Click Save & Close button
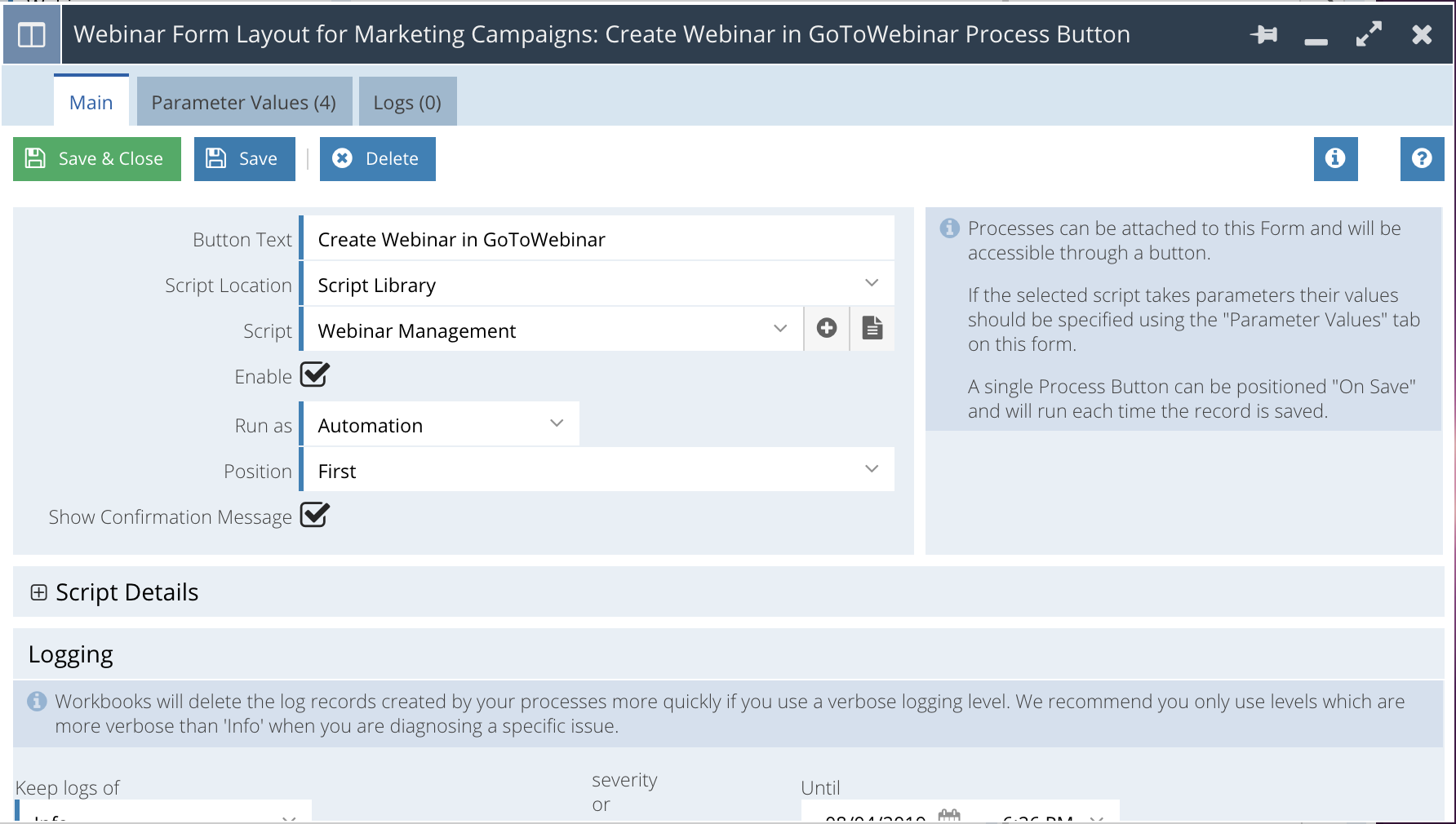Image resolution: width=1456 pixels, height=824 pixels. pyautogui.click(x=97, y=158)
